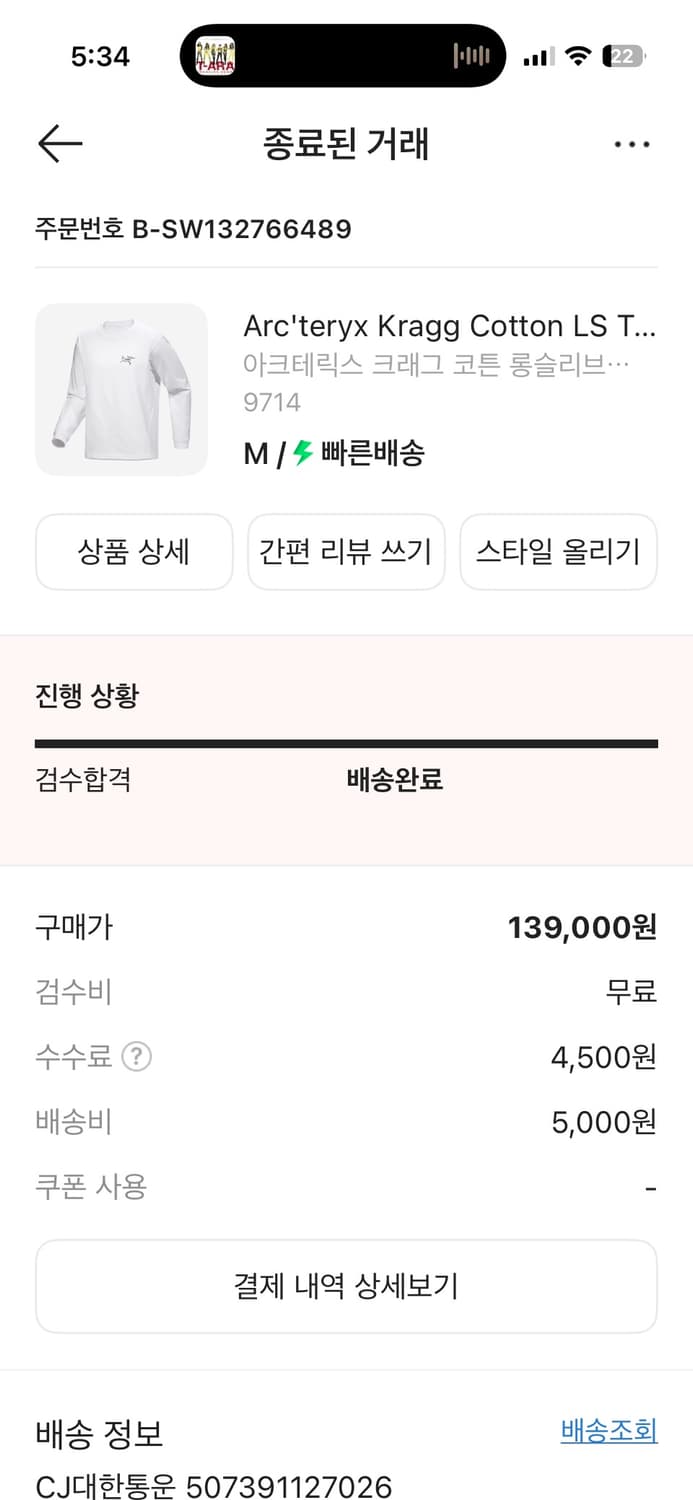This screenshot has width=693, height=1500.
Task: Tap 간편 리뷰 쓰기 to write review
Action: [346, 552]
